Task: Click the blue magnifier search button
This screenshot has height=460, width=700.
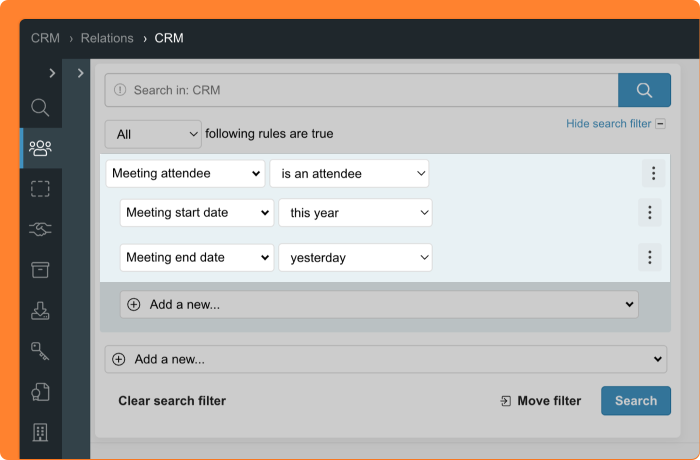Action: 644,90
